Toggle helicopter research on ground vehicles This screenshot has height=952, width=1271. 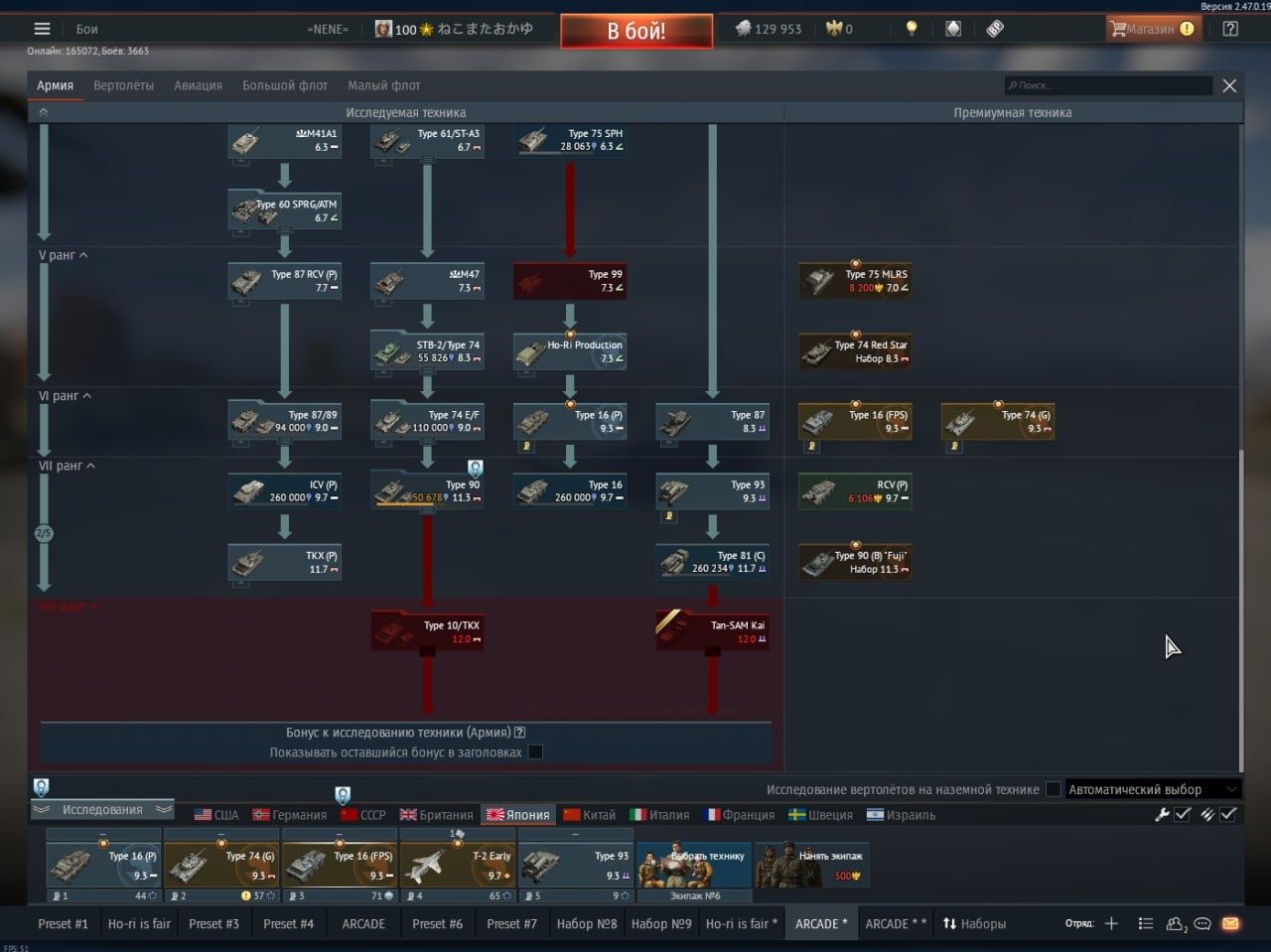coord(1053,789)
